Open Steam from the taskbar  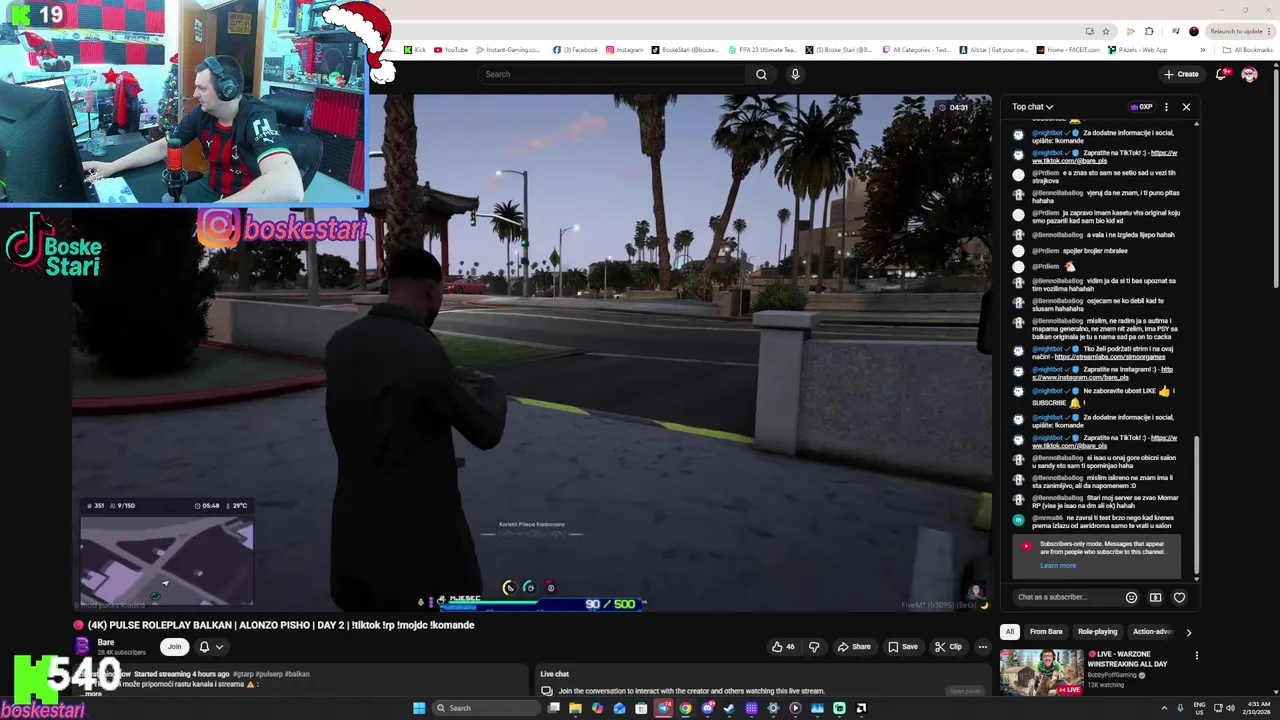[x=729, y=708]
